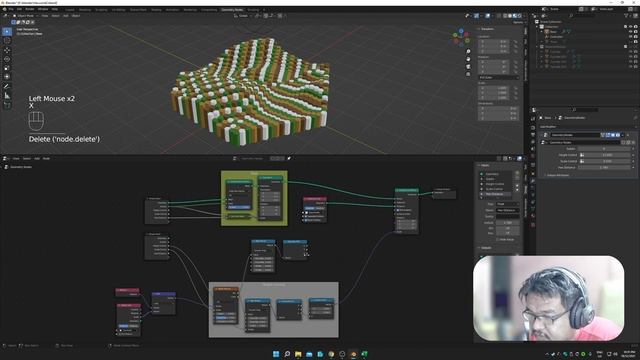Collapse the Collection tree item in outliner

tap(537, 27)
